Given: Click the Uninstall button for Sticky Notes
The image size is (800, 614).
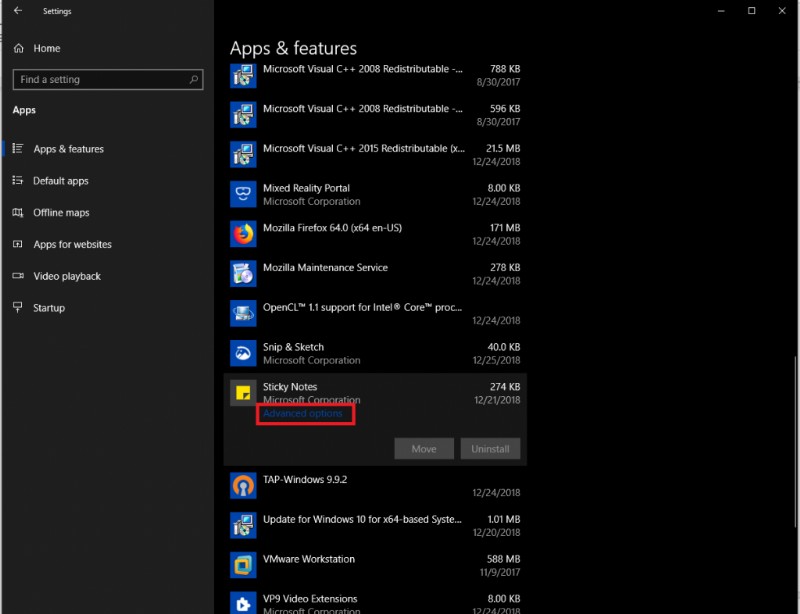Looking at the screenshot, I should coord(490,448).
